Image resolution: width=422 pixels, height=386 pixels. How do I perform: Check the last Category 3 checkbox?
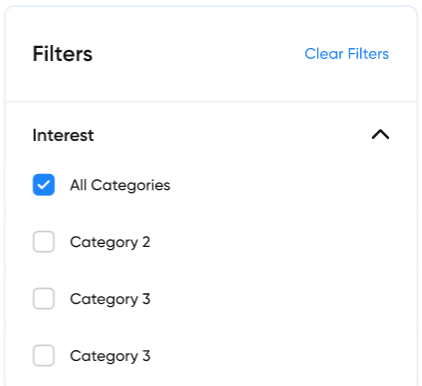point(44,355)
